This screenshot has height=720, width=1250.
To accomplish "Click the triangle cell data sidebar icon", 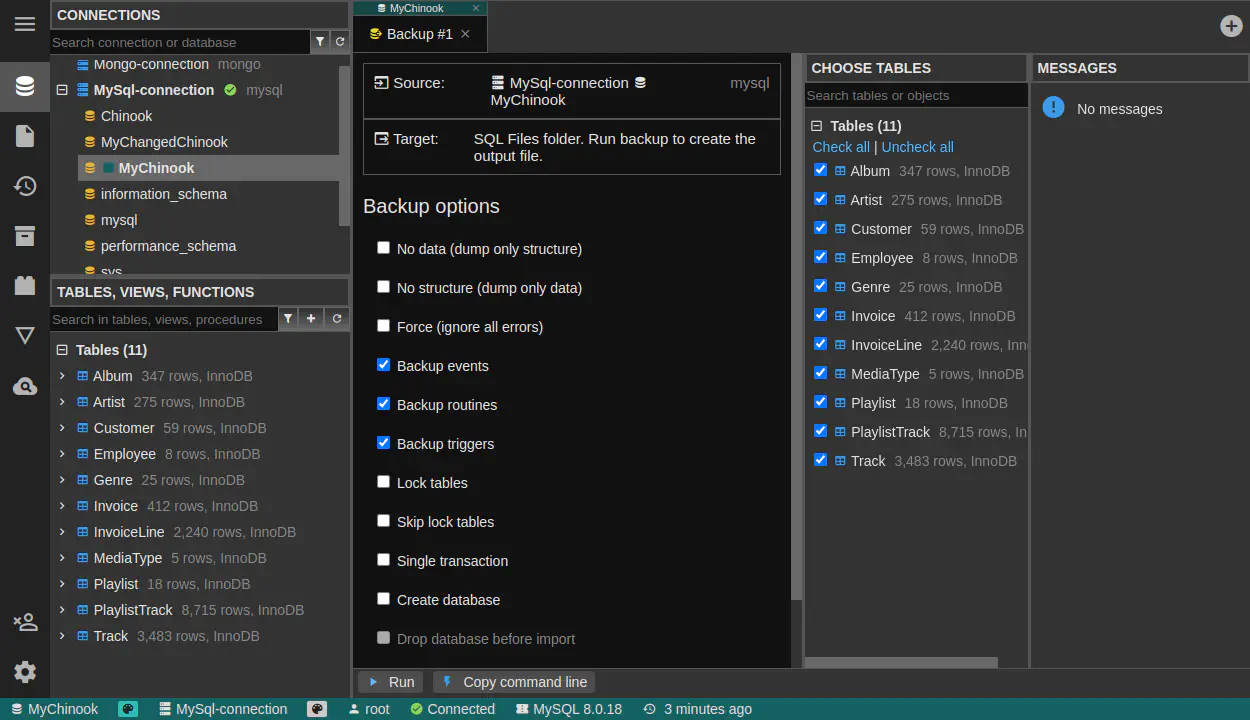I will 25,336.
